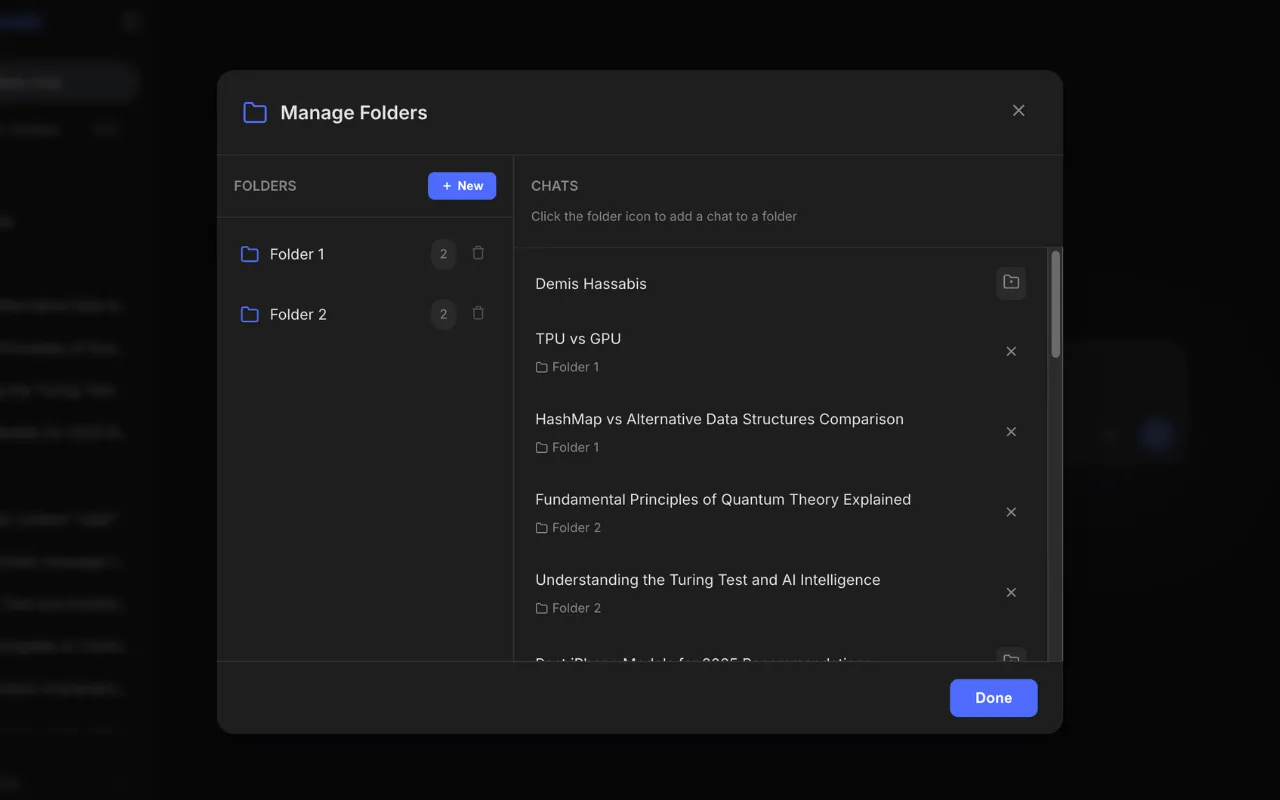Delete Folder 1 using trash icon
This screenshot has height=800, width=1280.
[478, 254]
